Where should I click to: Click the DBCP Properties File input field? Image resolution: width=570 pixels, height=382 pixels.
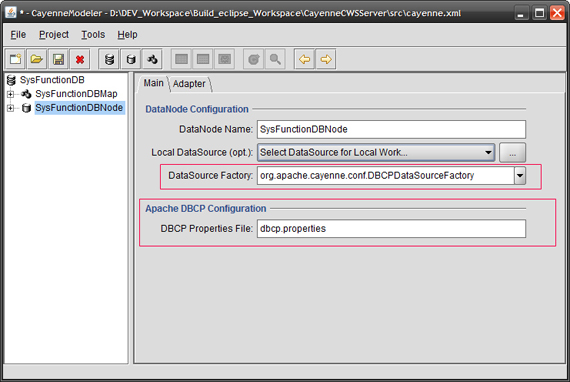[x=391, y=229]
